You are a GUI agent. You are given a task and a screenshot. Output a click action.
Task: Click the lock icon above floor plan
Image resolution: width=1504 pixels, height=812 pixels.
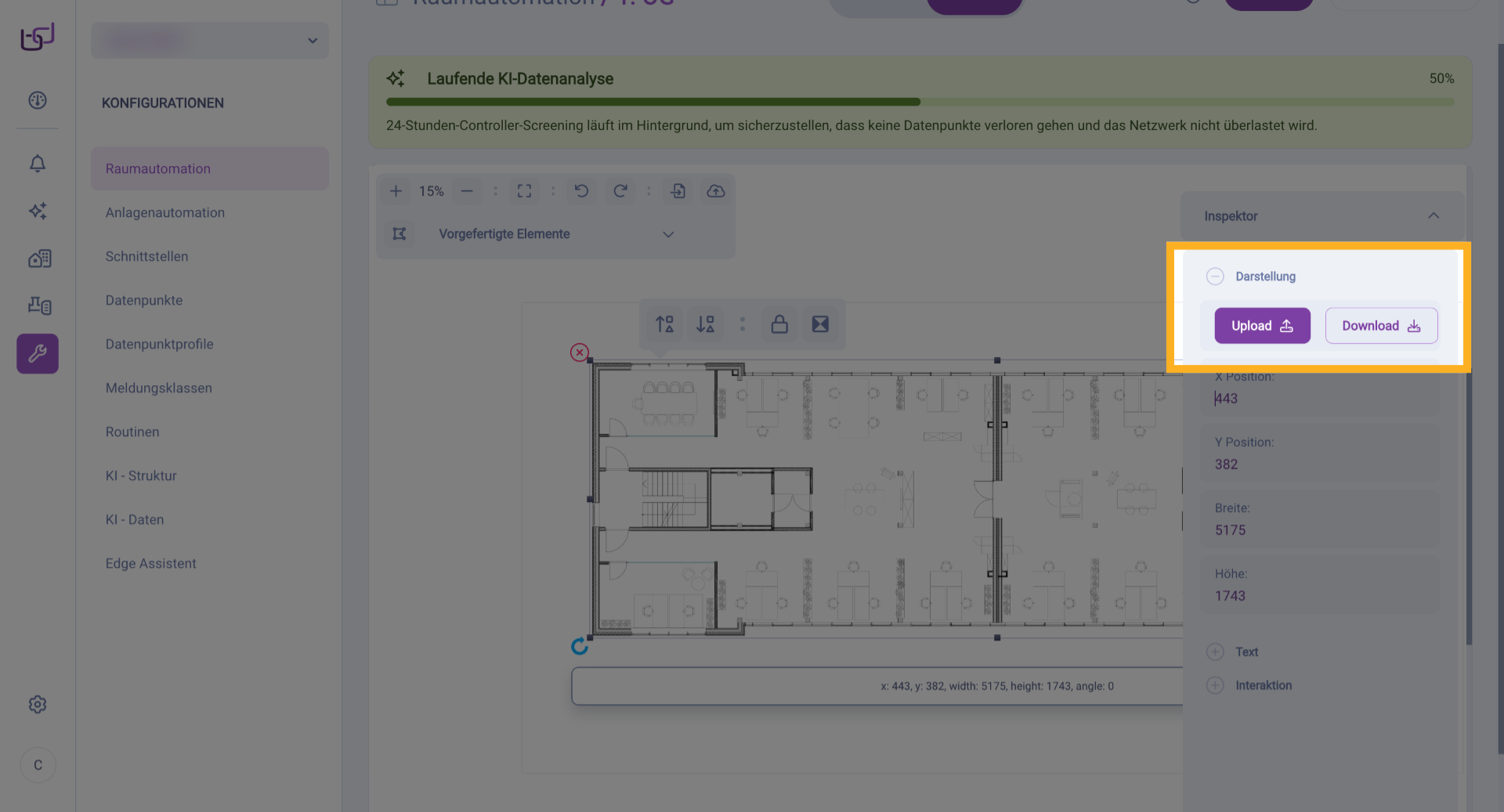[x=779, y=324]
